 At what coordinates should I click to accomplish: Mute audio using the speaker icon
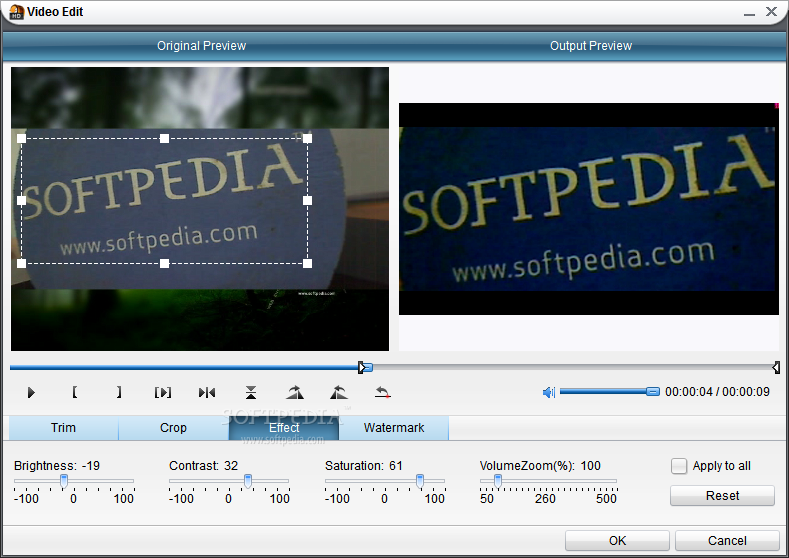point(548,392)
